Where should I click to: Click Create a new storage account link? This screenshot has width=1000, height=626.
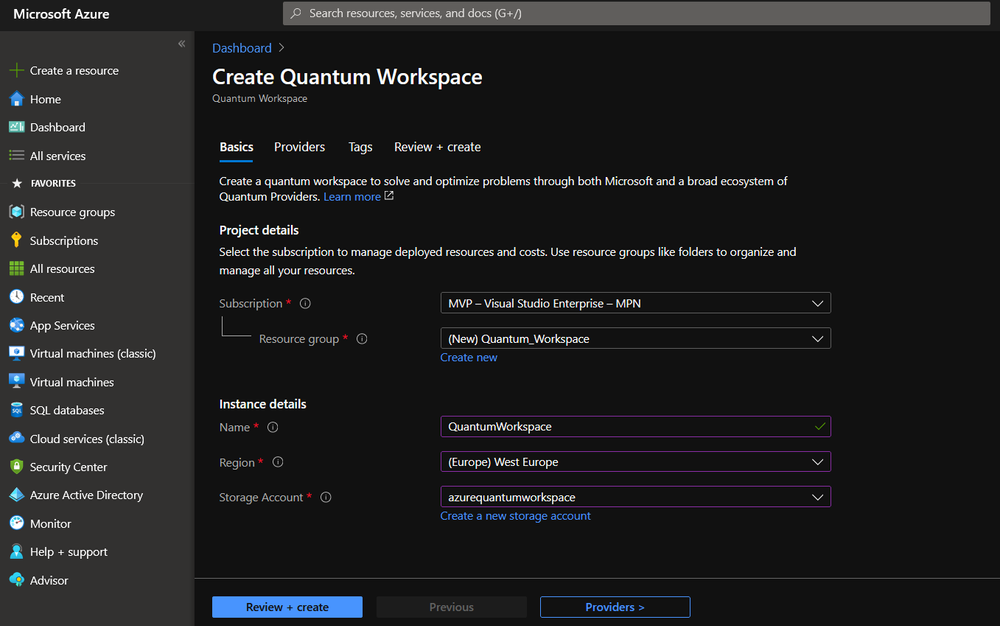click(x=515, y=516)
